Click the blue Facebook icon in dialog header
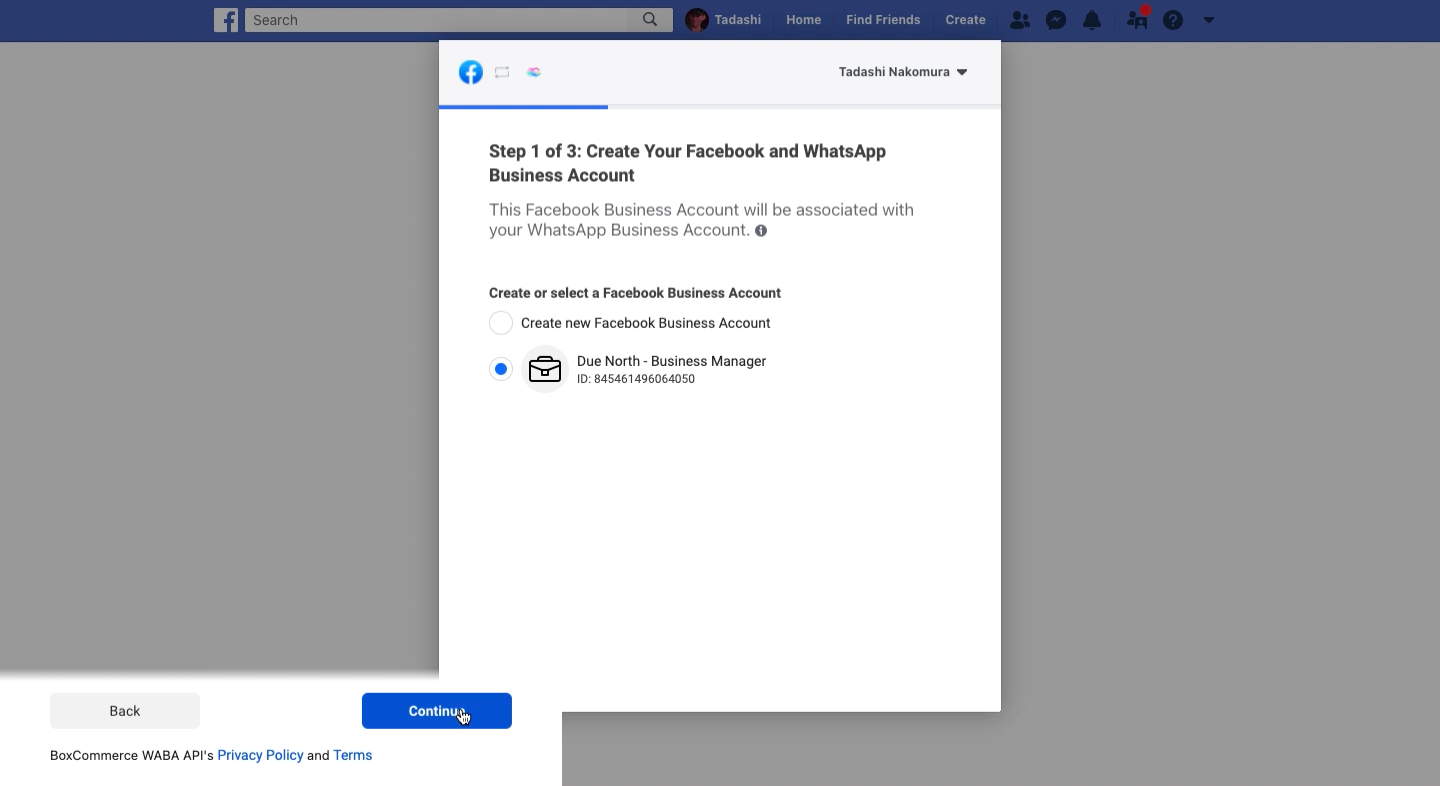The height and width of the screenshot is (786, 1440). [471, 72]
